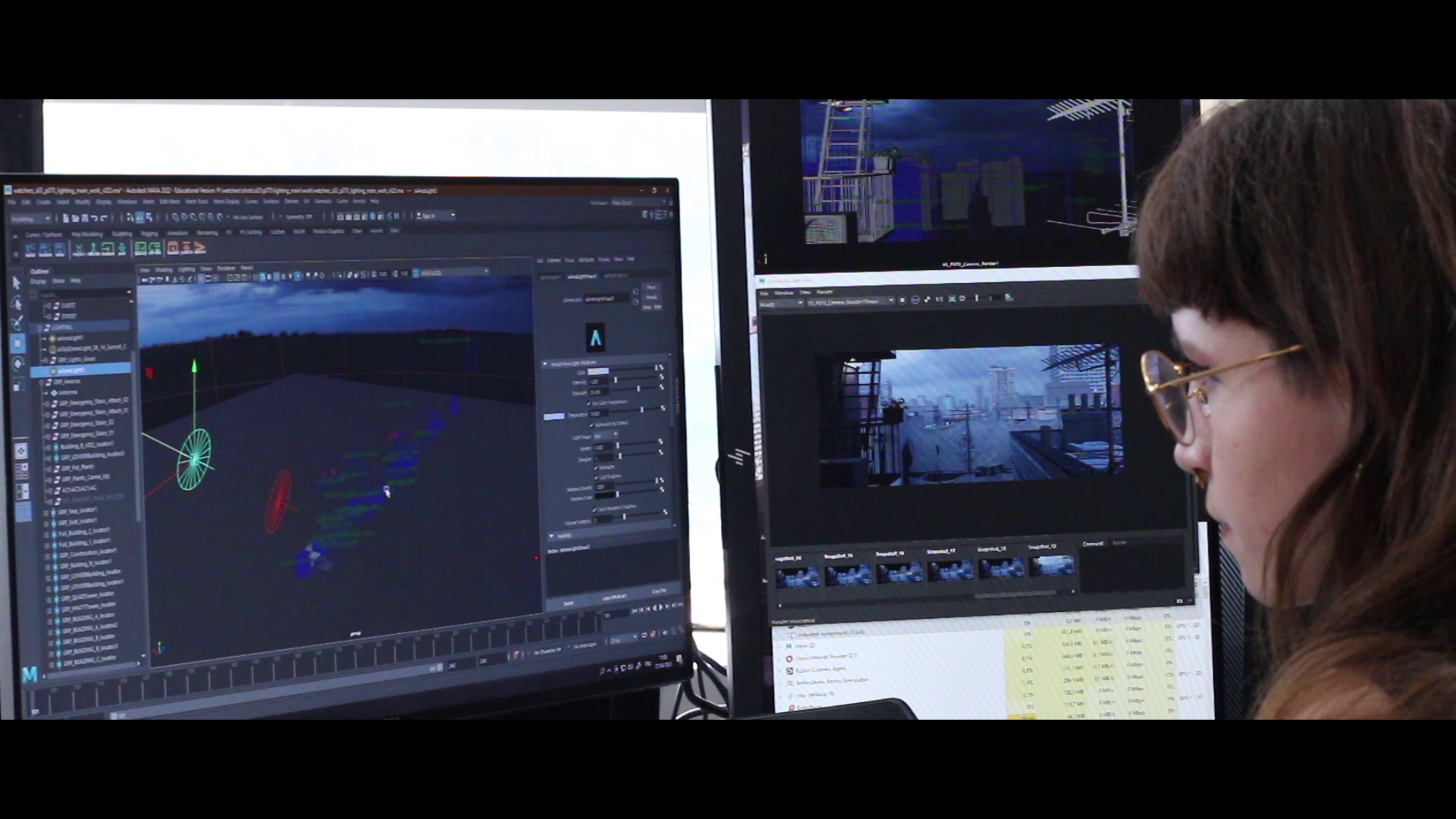1456x819 pixels.
Task: Click the New Scene icon on status line
Action: click(66, 218)
